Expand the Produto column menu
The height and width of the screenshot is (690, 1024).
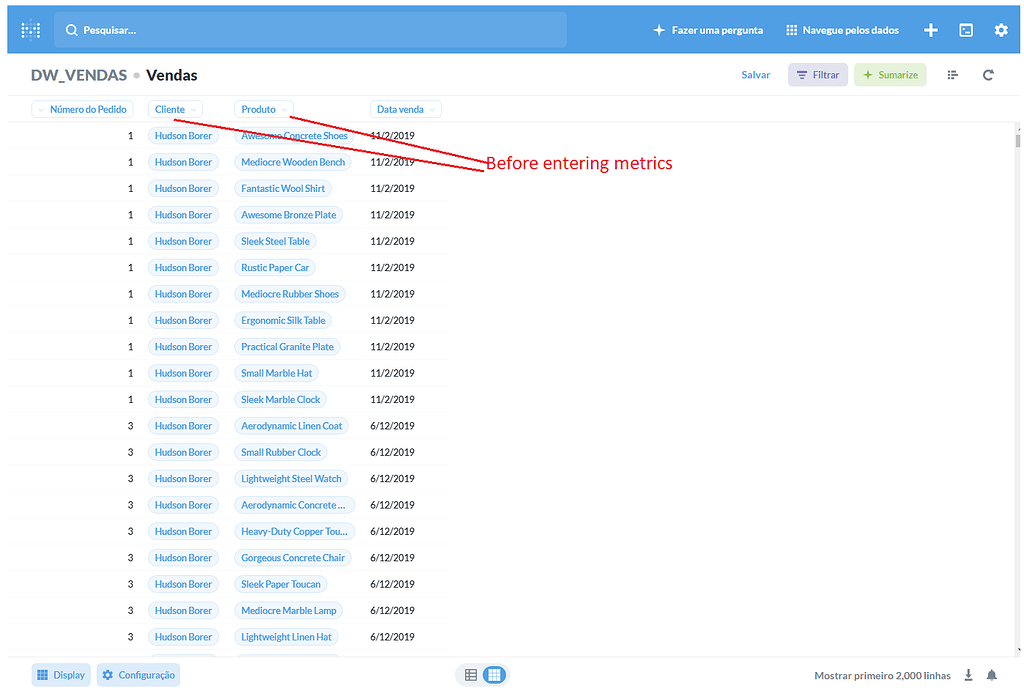coord(263,109)
